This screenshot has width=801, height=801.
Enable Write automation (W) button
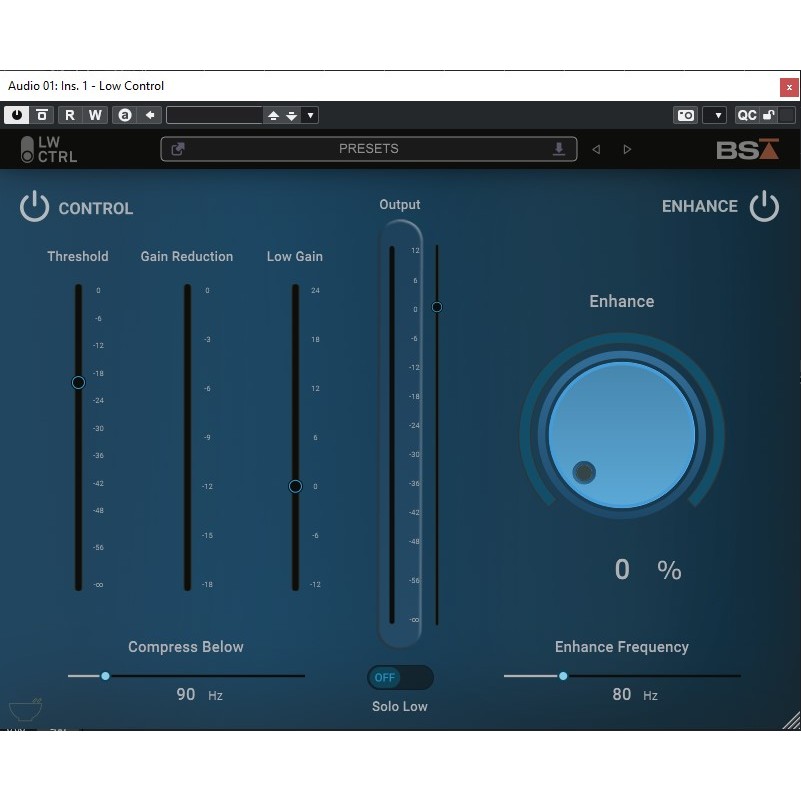95,115
